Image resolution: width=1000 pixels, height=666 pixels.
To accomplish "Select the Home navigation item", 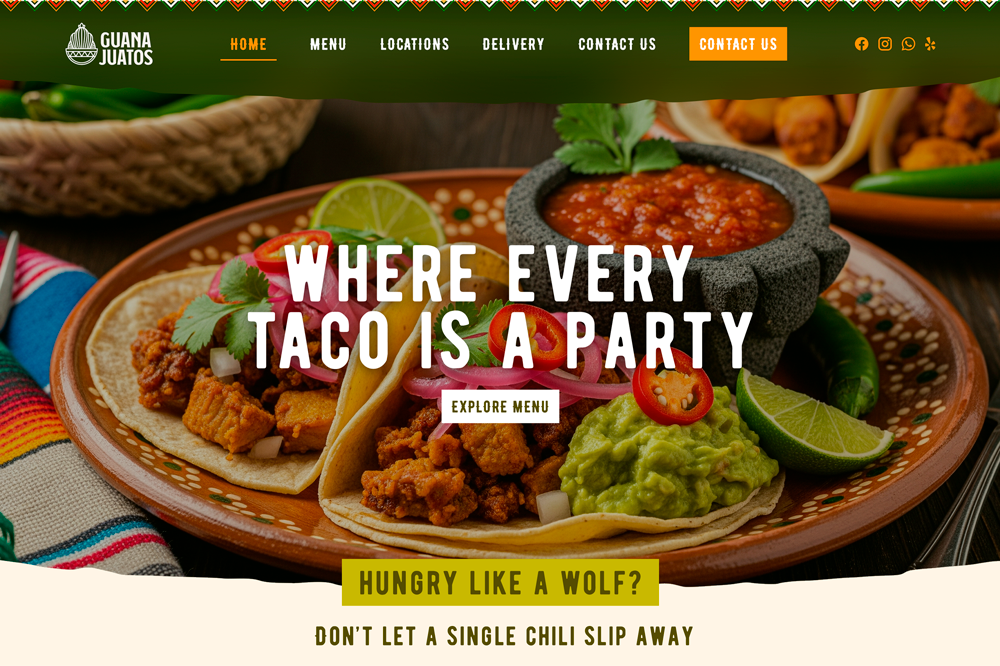I will [248, 45].
